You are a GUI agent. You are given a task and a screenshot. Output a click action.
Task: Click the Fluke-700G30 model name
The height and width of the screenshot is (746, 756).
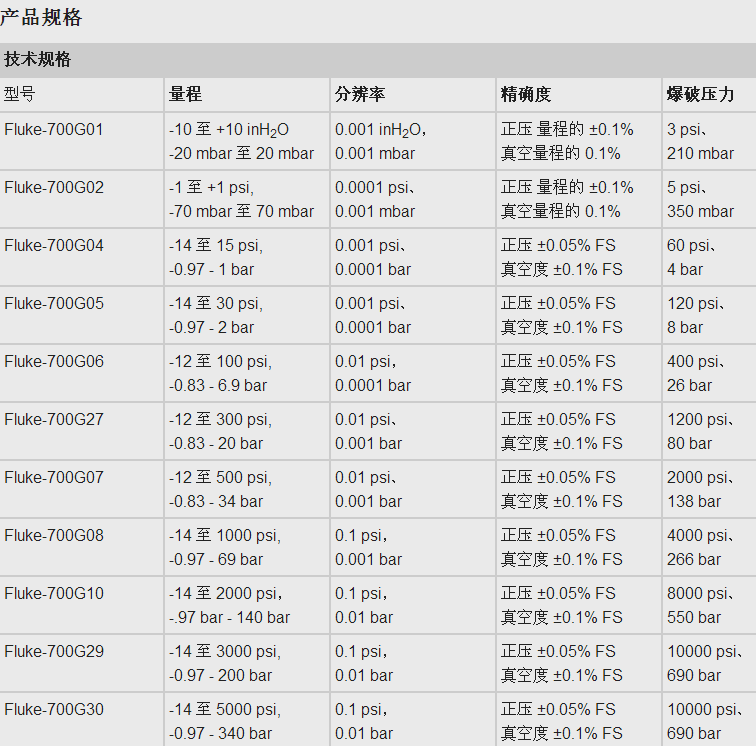pos(54,709)
